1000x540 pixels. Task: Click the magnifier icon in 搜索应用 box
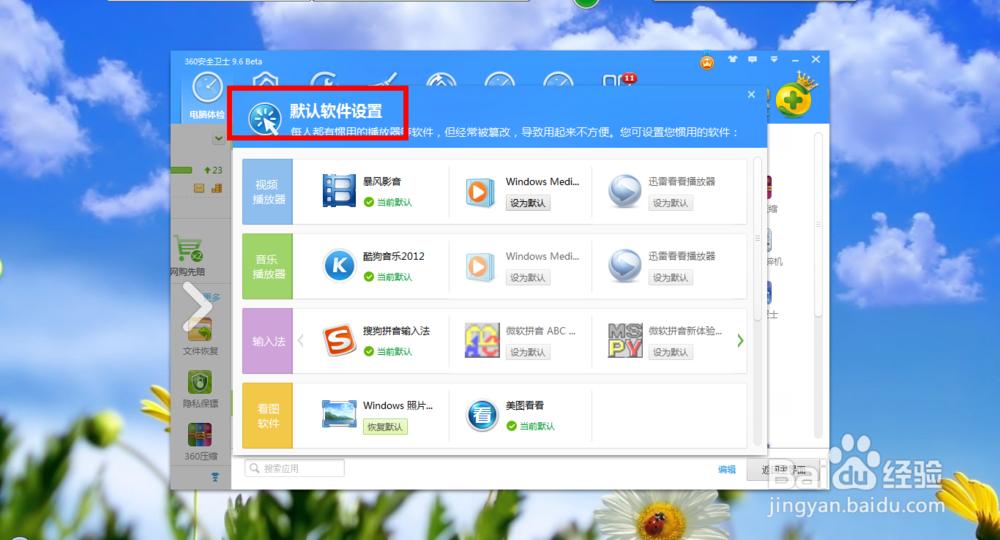tap(254, 468)
